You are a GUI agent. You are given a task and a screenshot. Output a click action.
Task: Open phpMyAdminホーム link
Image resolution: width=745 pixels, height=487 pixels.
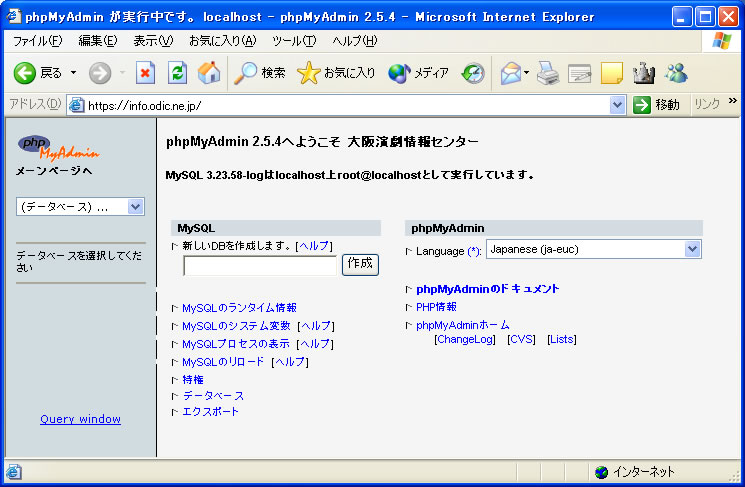point(463,325)
